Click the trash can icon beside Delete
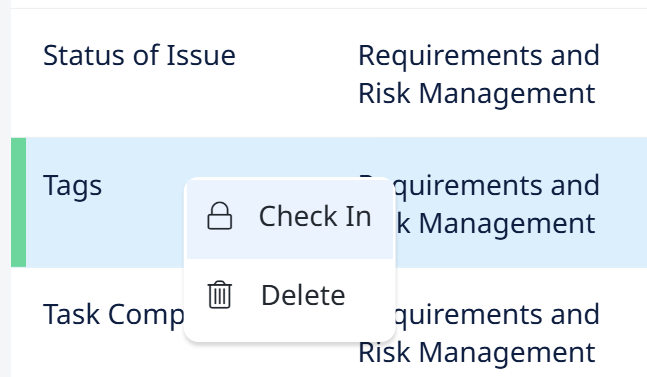This screenshot has height=377, width=647. pyautogui.click(x=220, y=295)
